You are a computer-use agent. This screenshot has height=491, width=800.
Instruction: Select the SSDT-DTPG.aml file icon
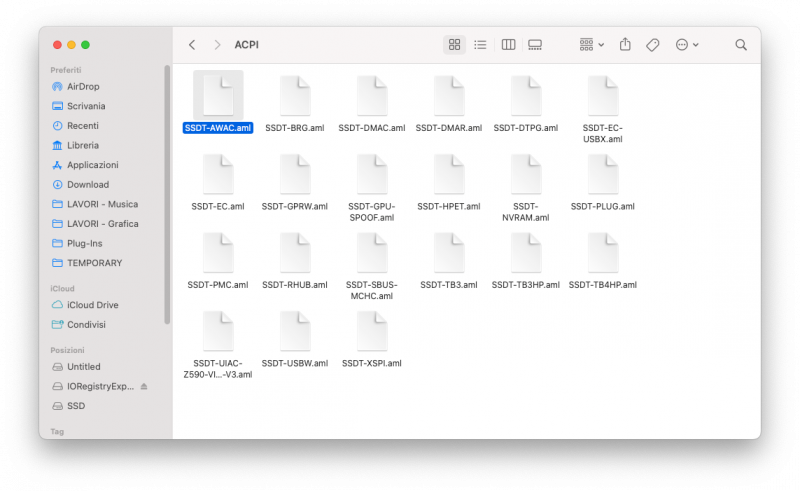pyautogui.click(x=526, y=95)
